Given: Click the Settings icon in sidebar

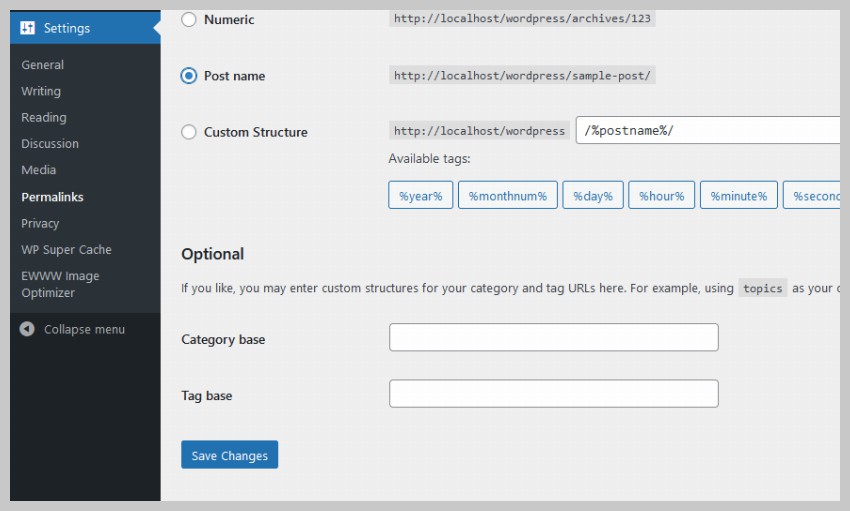Looking at the screenshot, I should point(28,28).
